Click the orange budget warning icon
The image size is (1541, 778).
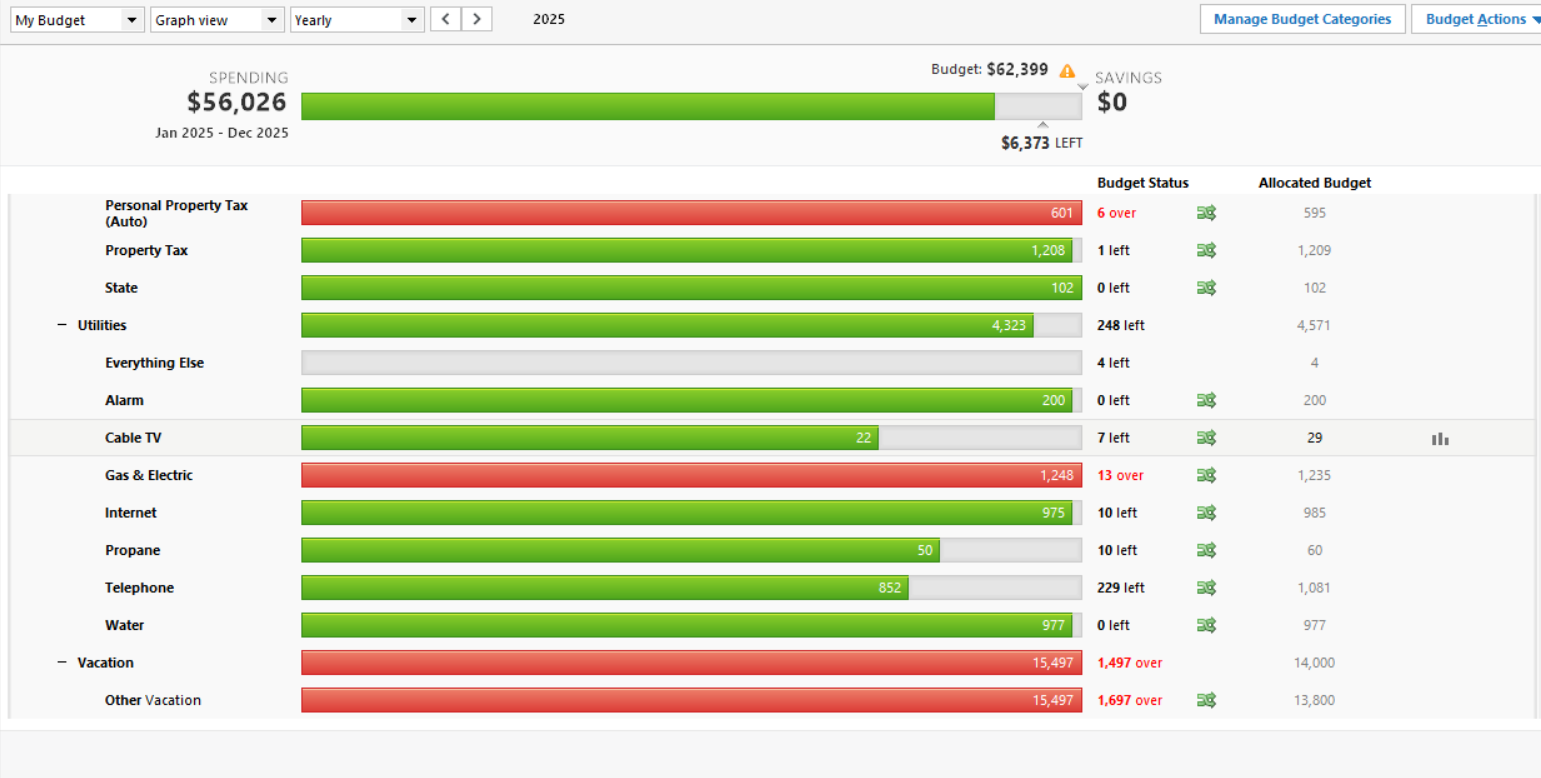pos(1067,70)
